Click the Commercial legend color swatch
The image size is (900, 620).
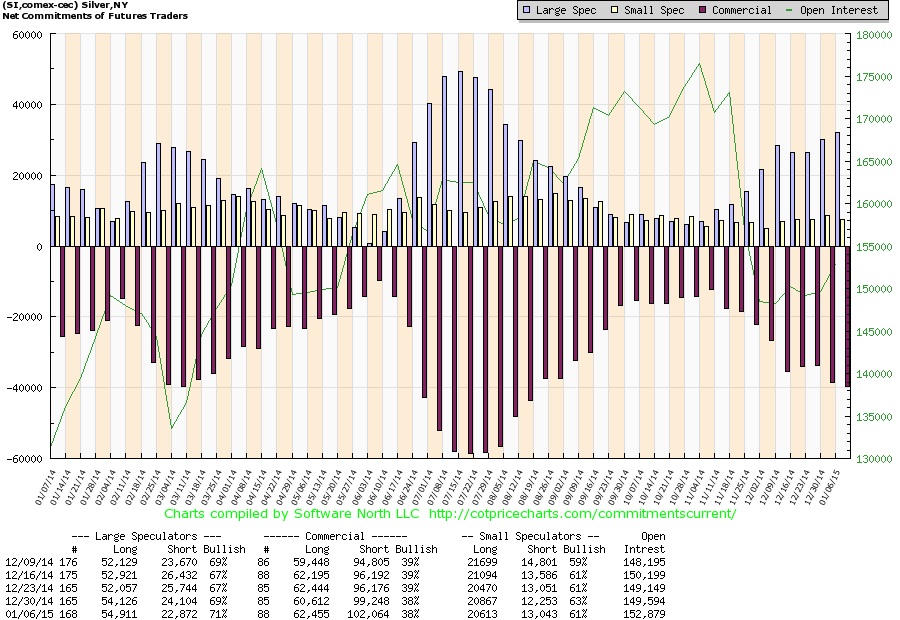703,10
